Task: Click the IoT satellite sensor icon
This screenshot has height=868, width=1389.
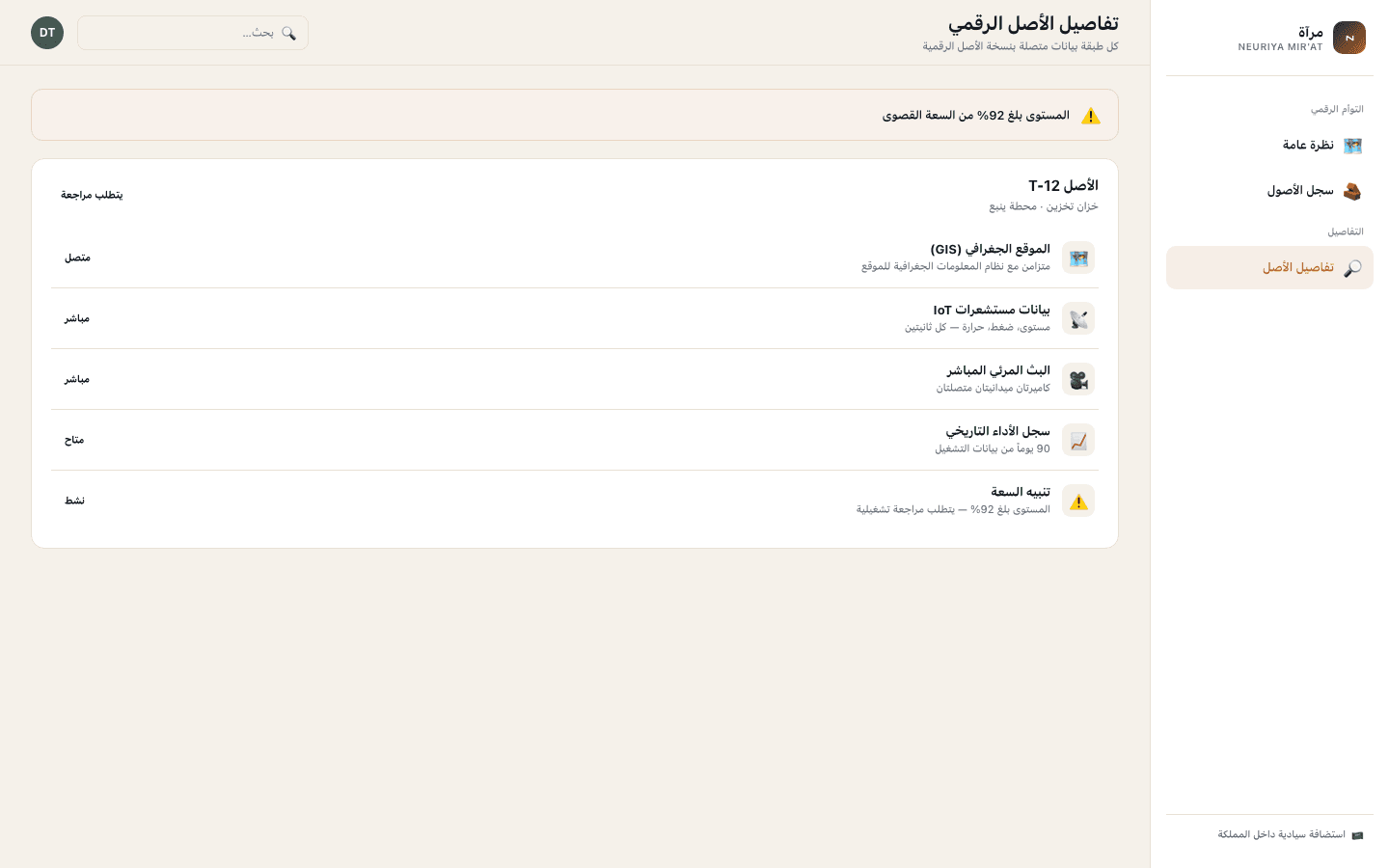Action: click(1078, 318)
